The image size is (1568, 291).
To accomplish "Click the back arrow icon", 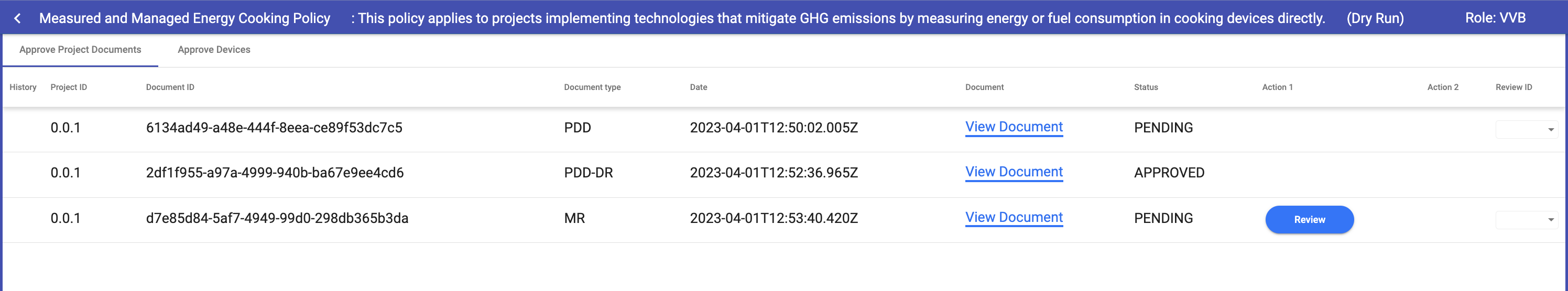I will (x=18, y=18).
